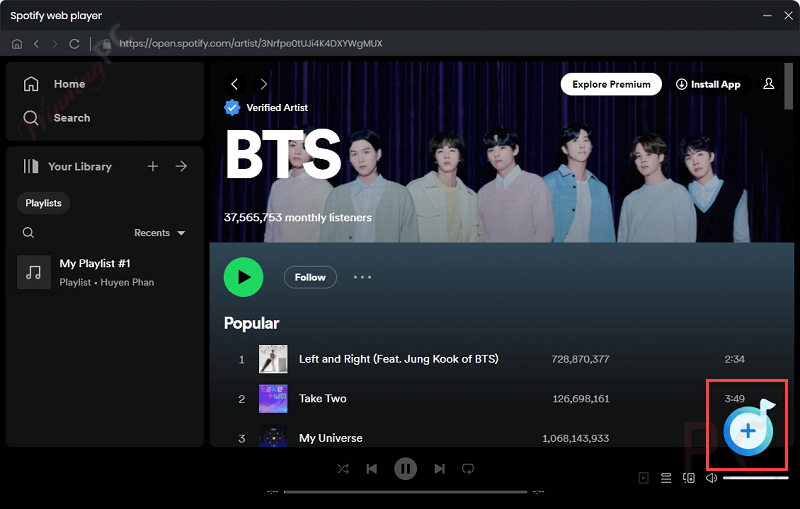Click the Spotify URL address field
800x509 pixels.
(251, 44)
